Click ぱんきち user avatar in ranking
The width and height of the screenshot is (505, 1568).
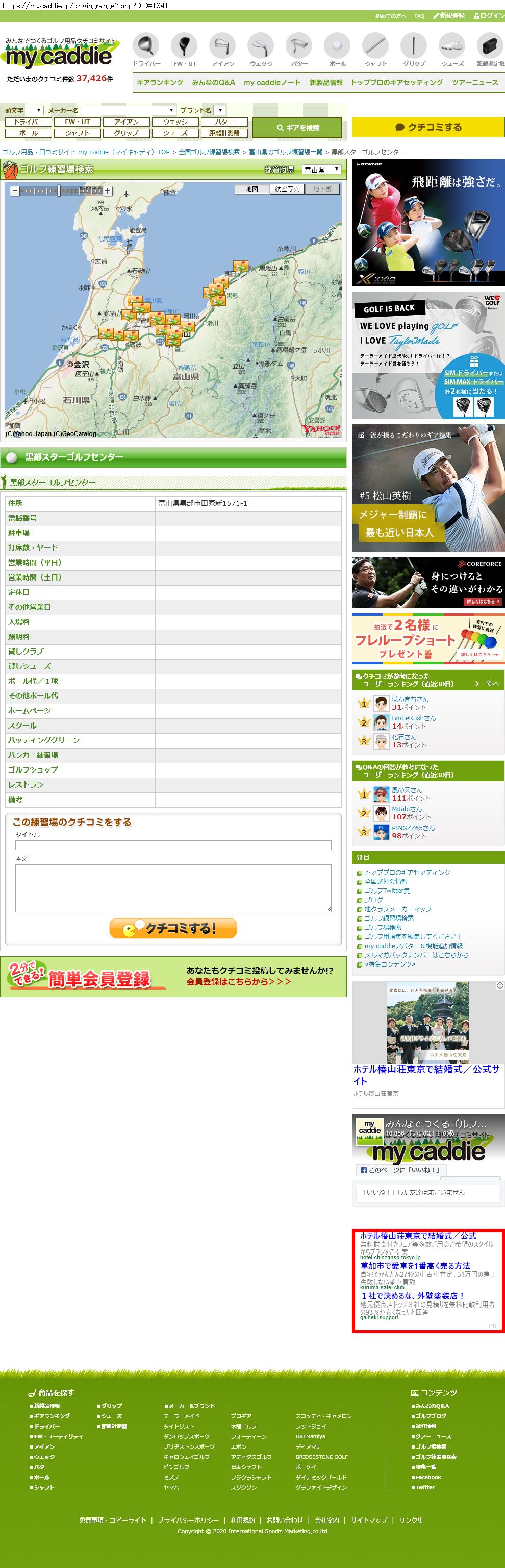(381, 704)
